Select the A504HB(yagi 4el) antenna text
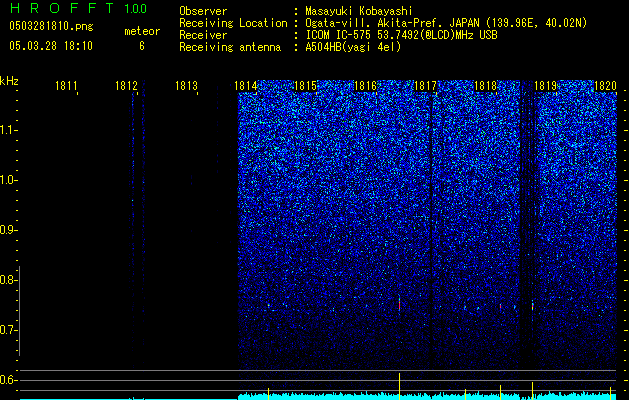This screenshot has width=629, height=400. click(353, 47)
